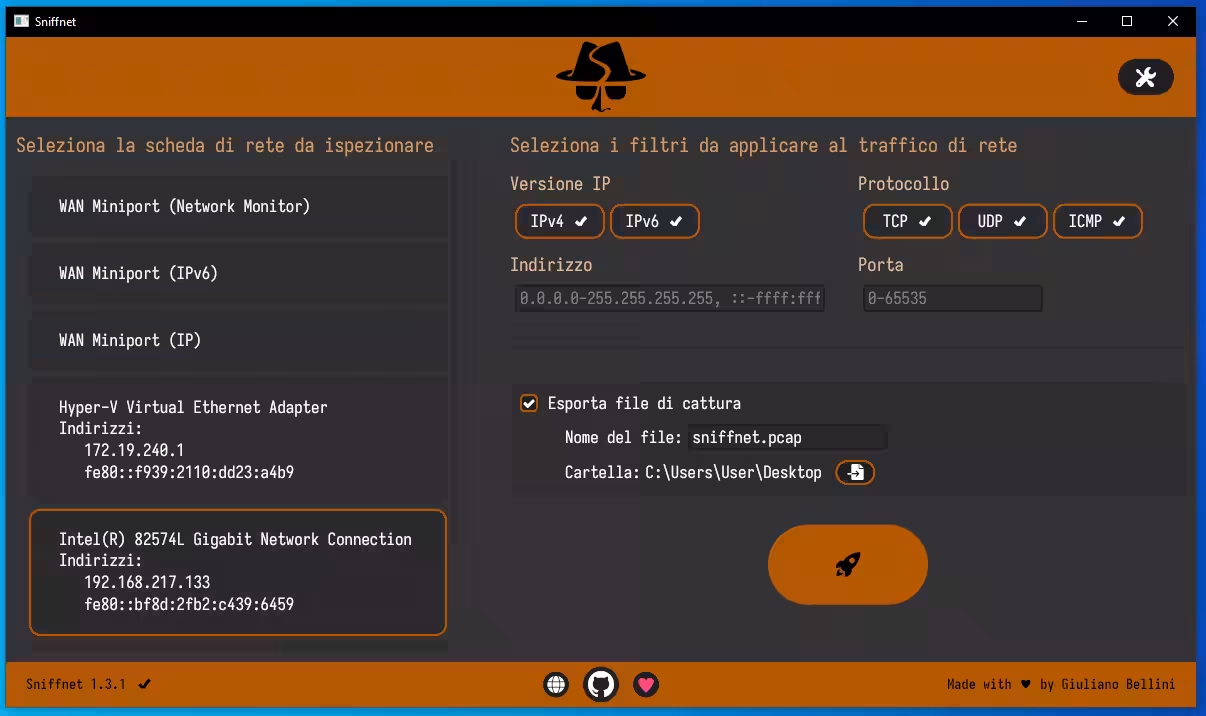The image size is (1206, 716).
Task: Click the folder picker icon next to Cartella
Action: click(855, 472)
